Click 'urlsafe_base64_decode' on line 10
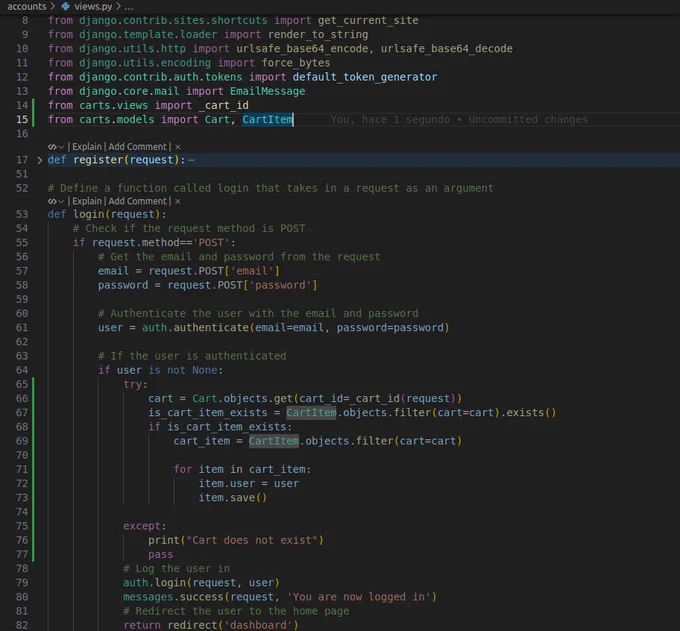Image resolution: width=680 pixels, height=631 pixels. [447, 49]
